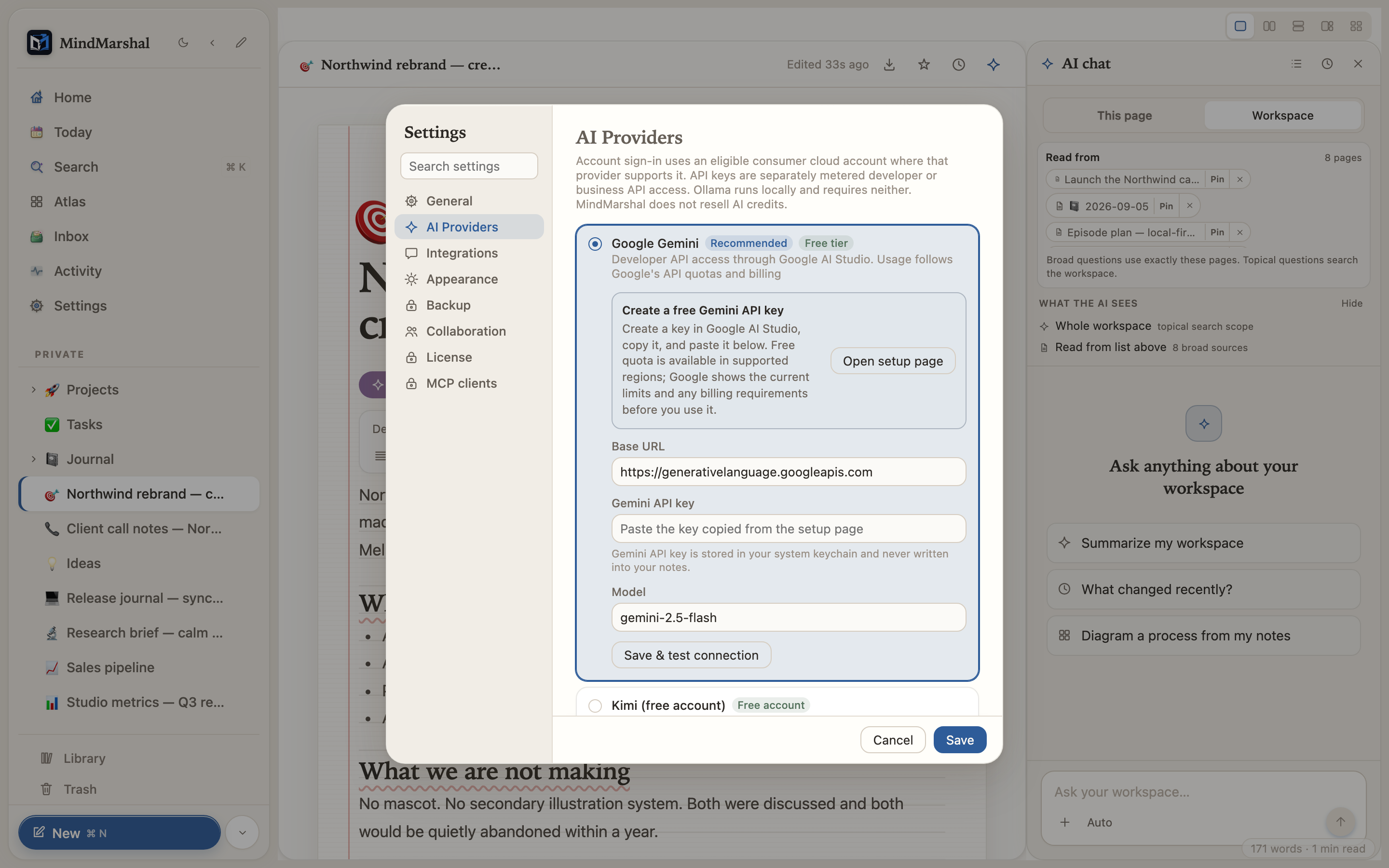
Task: Open Backup settings tab
Action: pyautogui.click(x=469, y=305)
